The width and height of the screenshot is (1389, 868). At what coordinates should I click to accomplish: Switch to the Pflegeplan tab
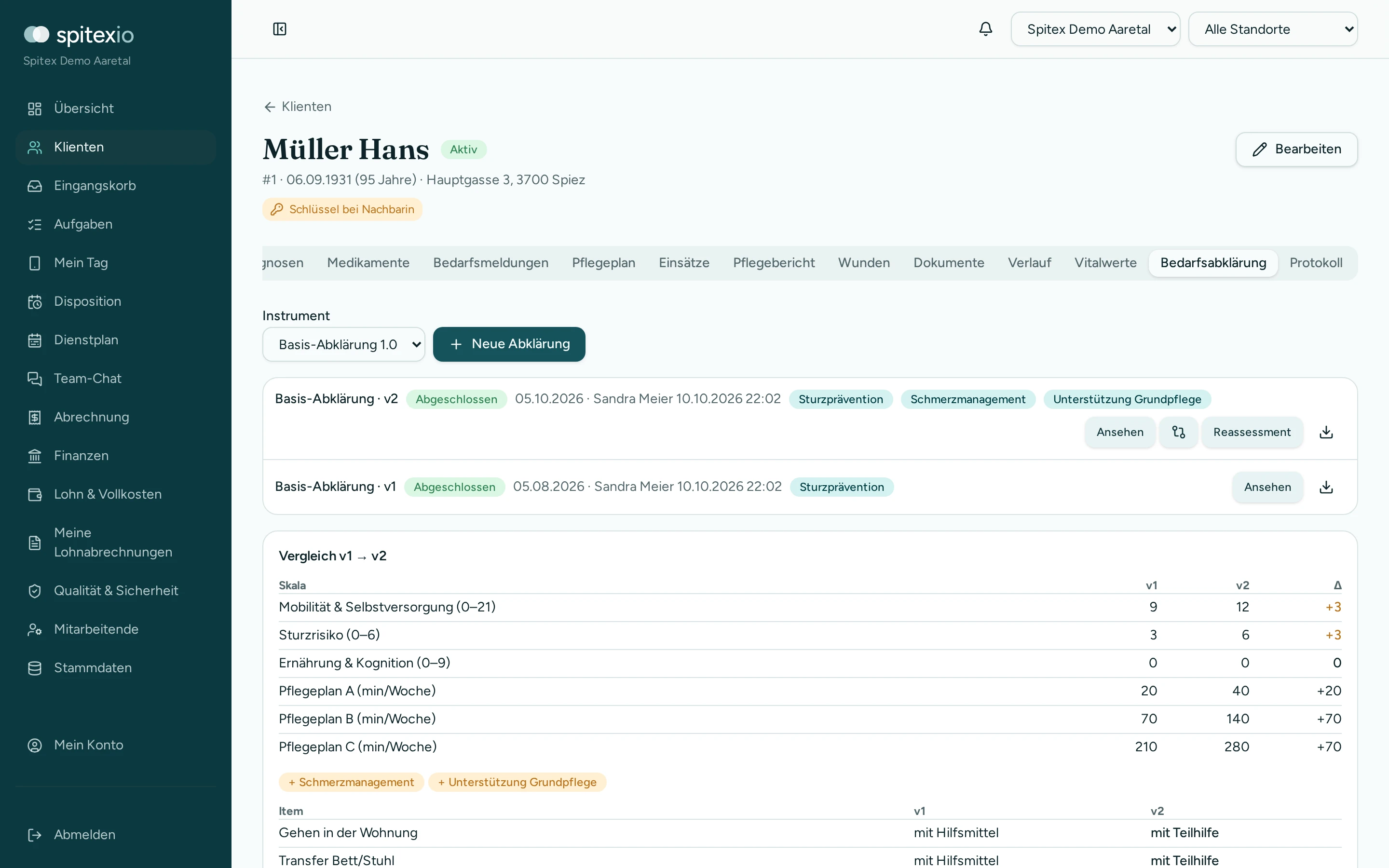(x=603, y=262)
